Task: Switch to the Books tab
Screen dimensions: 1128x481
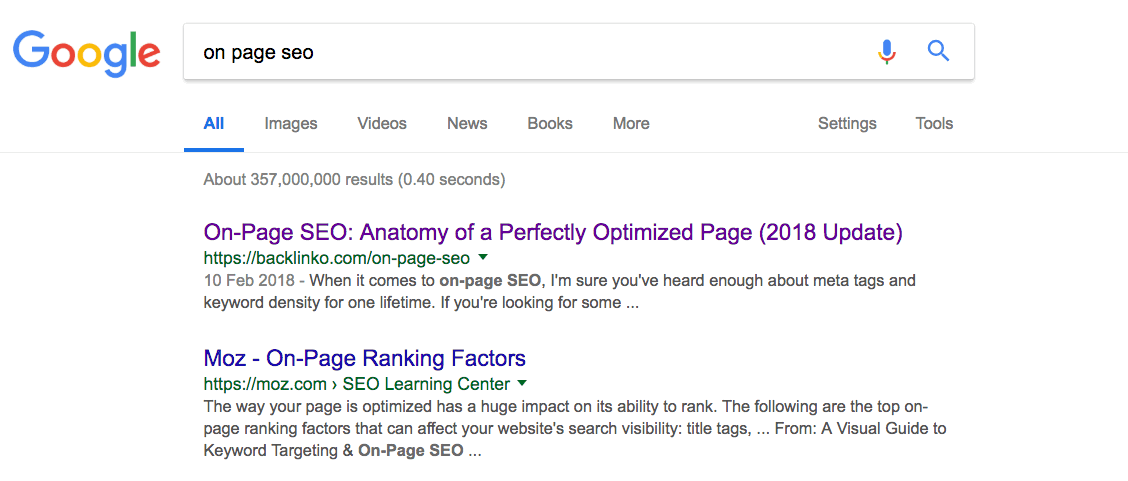Action: tap(550, 124)
